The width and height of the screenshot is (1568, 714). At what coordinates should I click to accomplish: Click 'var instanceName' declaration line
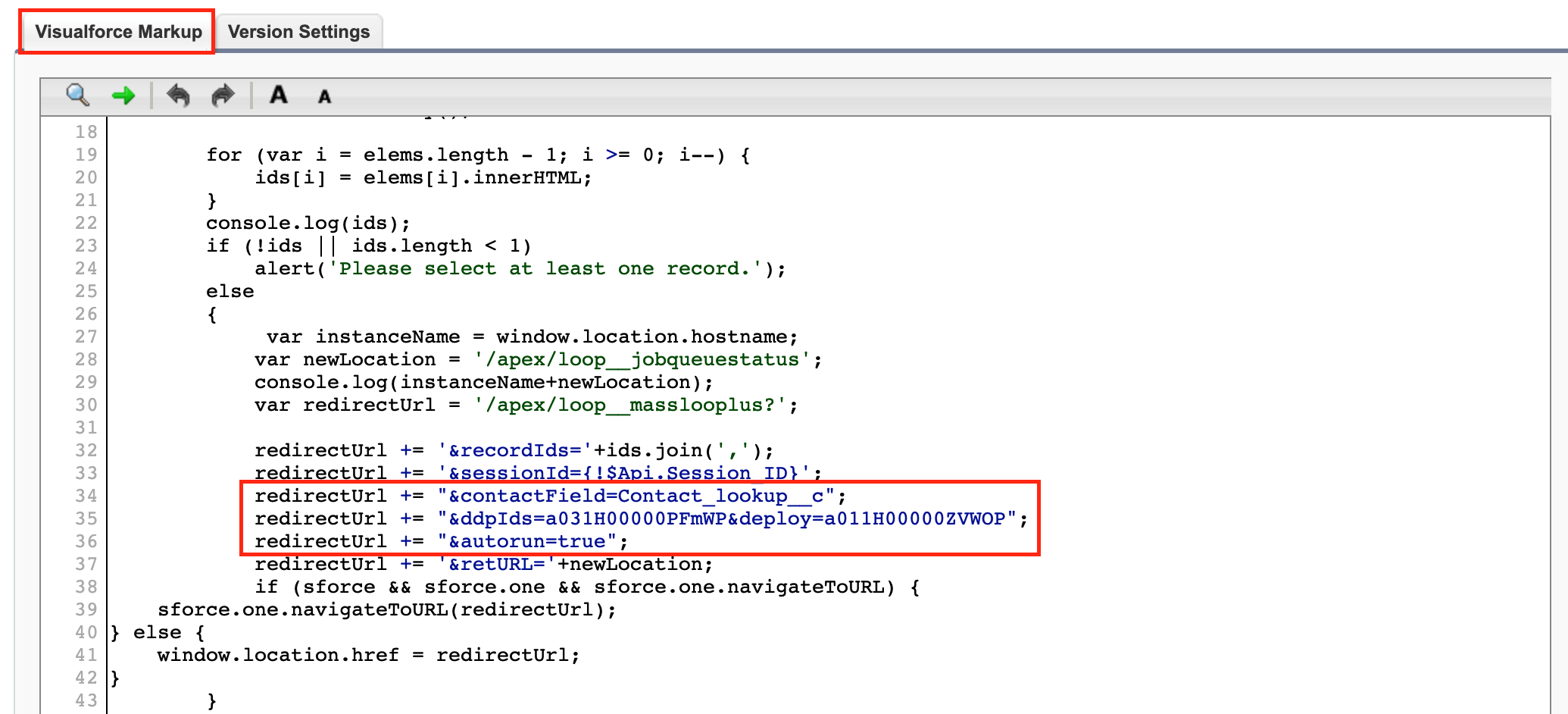532,337
